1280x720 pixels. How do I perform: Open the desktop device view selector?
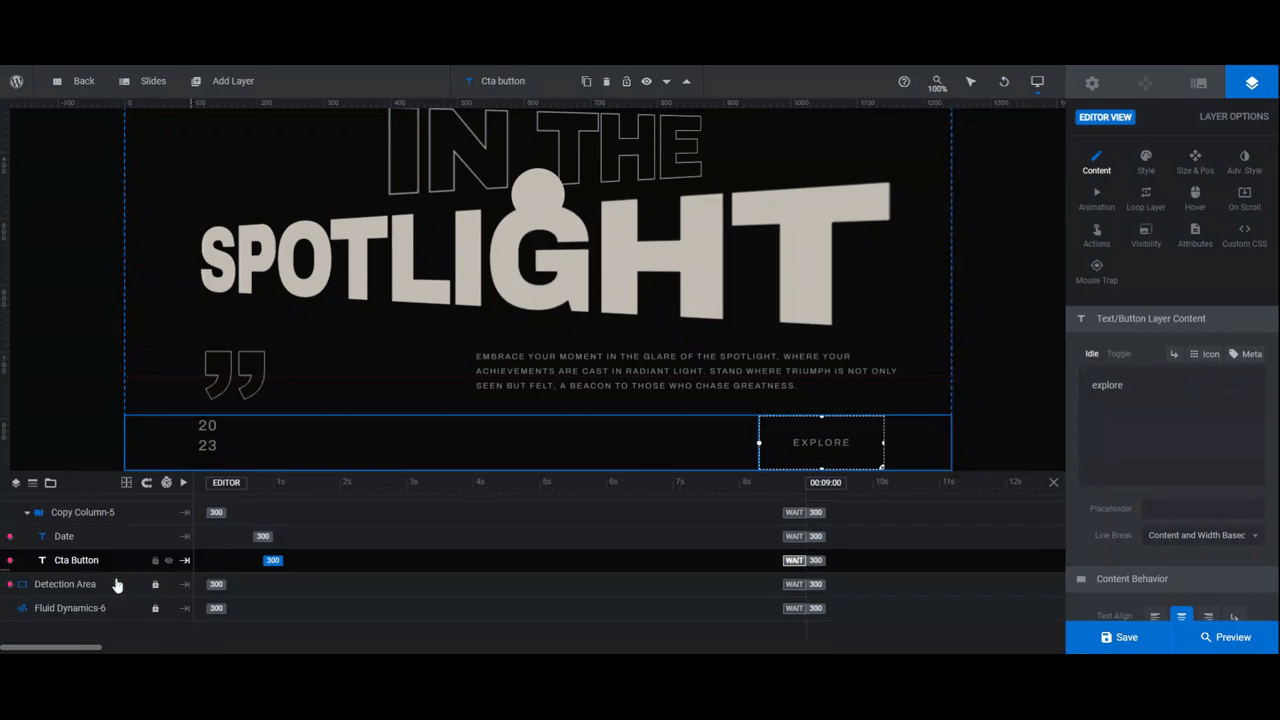click(x=1037, y=81)
